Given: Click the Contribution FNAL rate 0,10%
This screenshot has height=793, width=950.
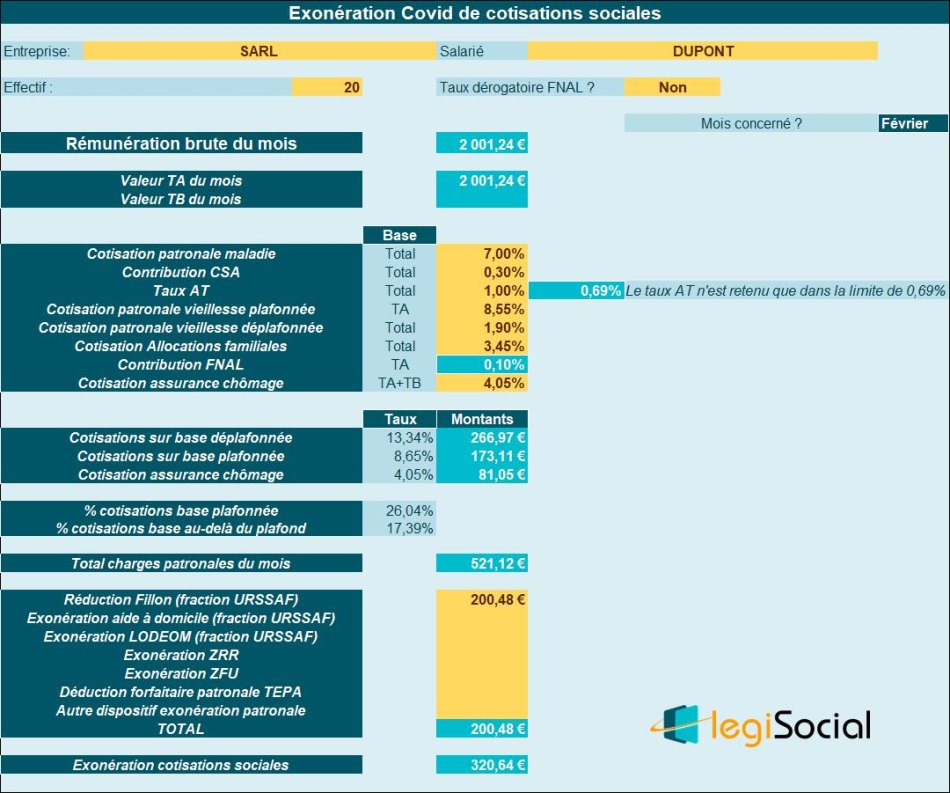Looking at the screenshot, I should pos(481,365).
